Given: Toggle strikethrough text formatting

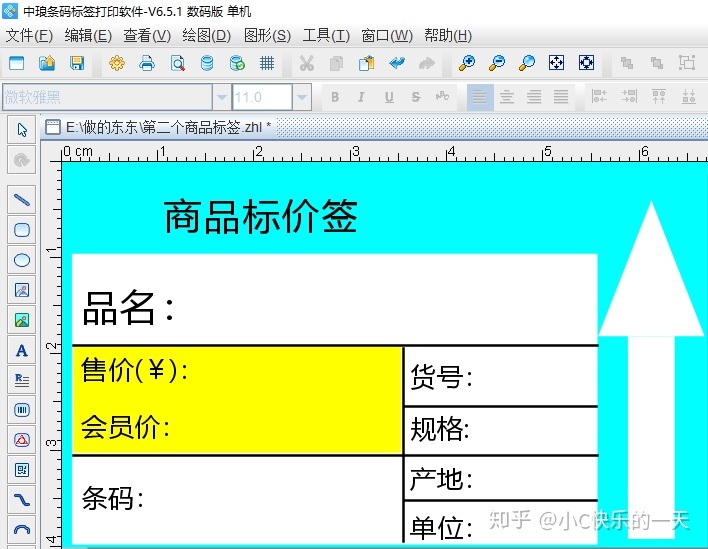Looking at the screenshot, I should 416,97.
